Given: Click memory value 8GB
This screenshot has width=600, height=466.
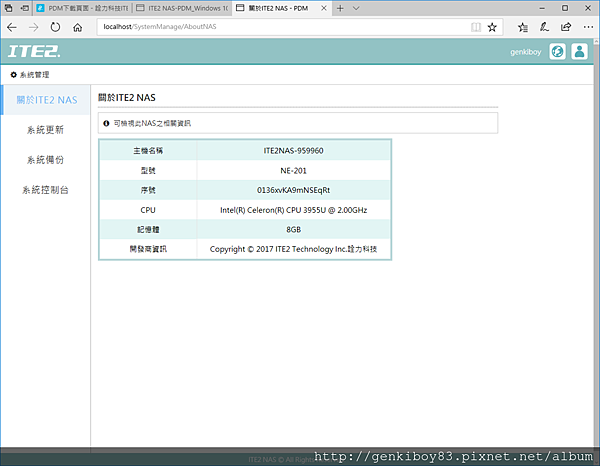Looking at the screenshot, I should [293, 230].
